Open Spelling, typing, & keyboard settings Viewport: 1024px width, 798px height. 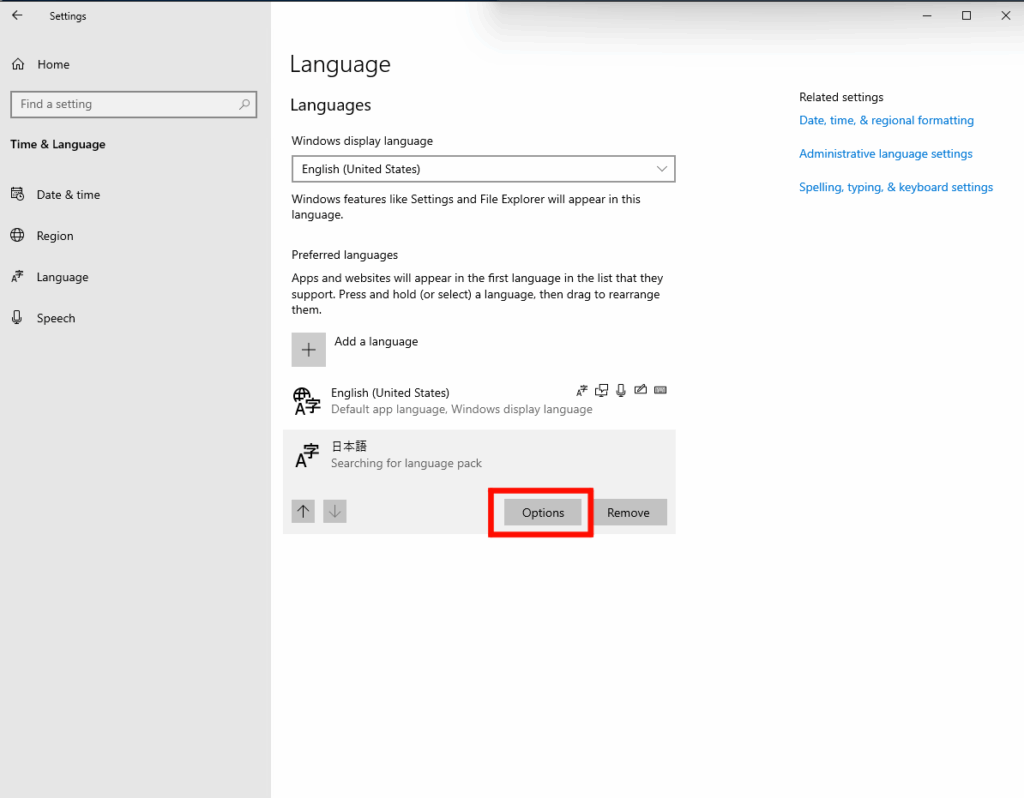coord(895,187)
